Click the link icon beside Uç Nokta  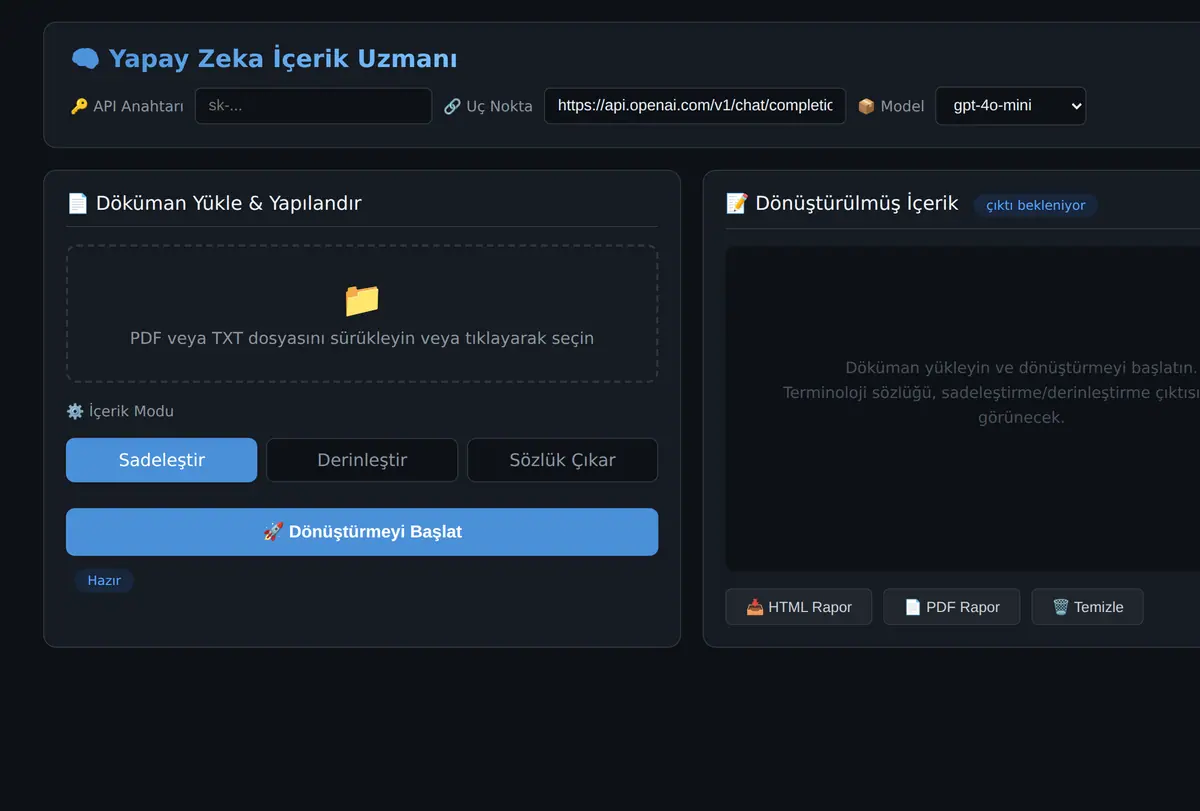(x=452, y=106)
